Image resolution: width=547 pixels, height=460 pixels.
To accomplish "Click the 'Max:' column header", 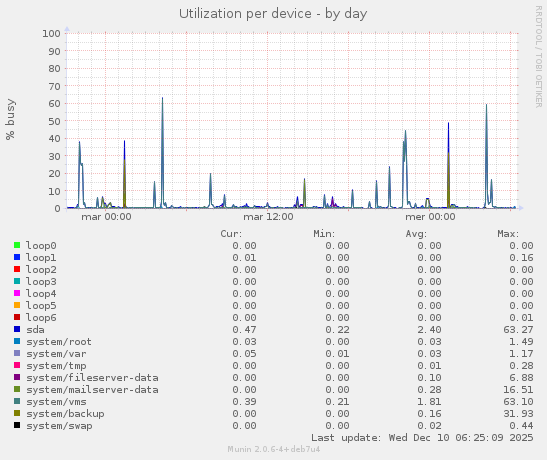I will pyautogui.click(x=508, y=234).
